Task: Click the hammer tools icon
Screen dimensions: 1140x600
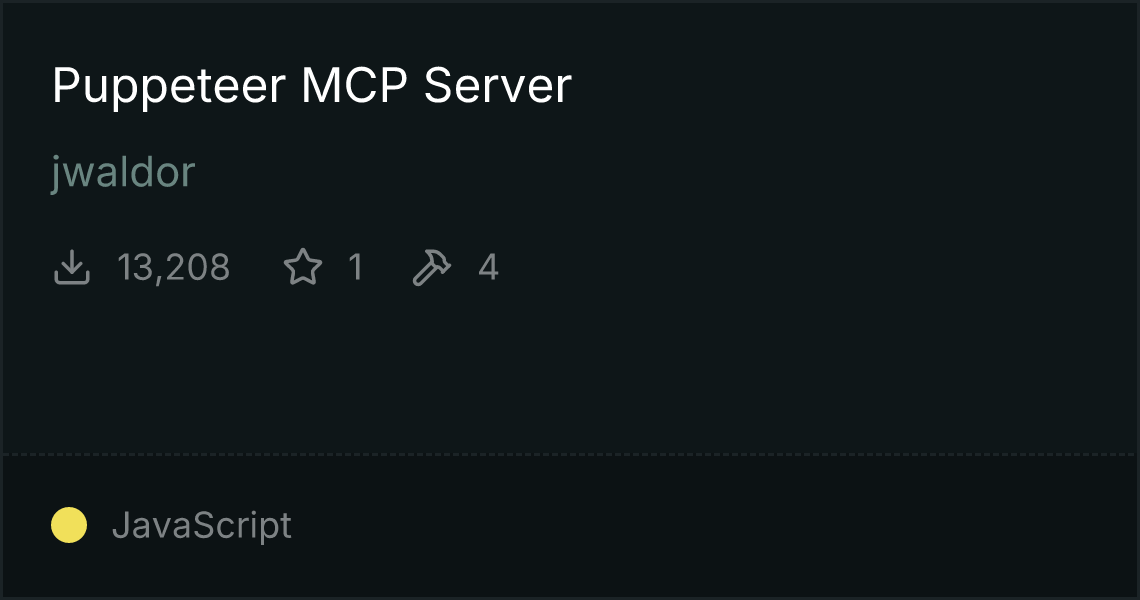Action: [432, 267]
